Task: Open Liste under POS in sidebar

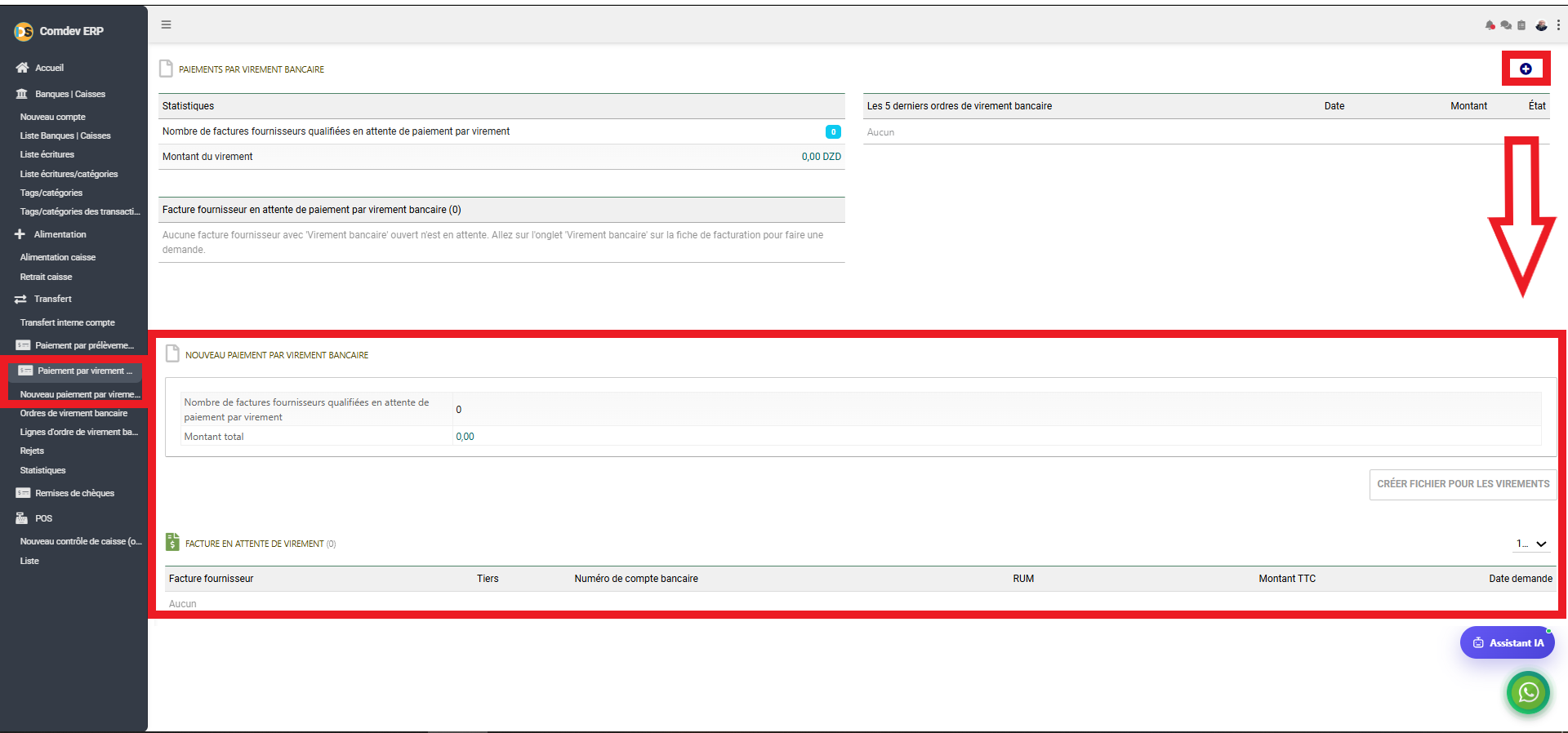Action: pos(29,561)
